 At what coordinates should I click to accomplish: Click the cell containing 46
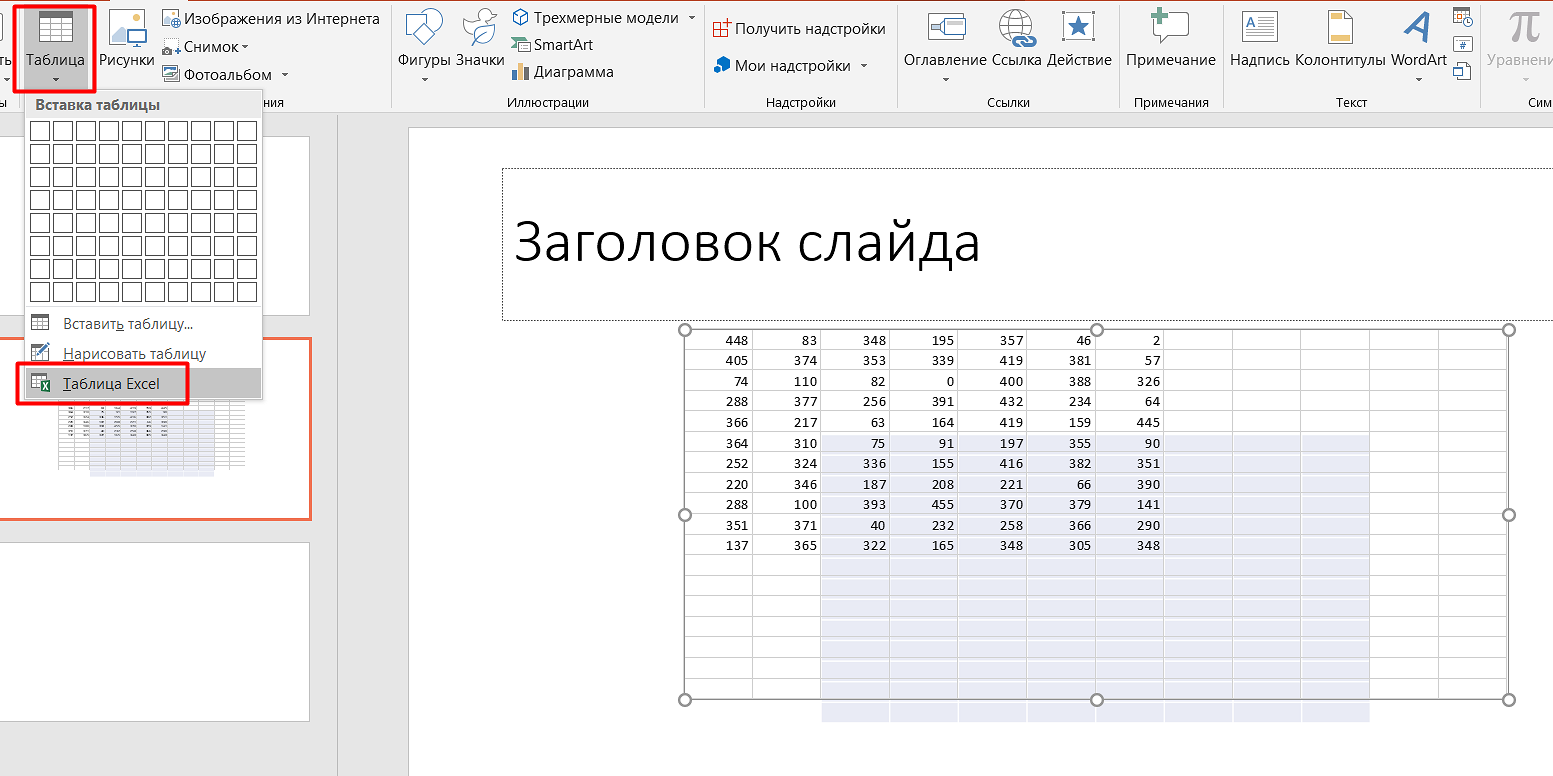(1061, 341)
